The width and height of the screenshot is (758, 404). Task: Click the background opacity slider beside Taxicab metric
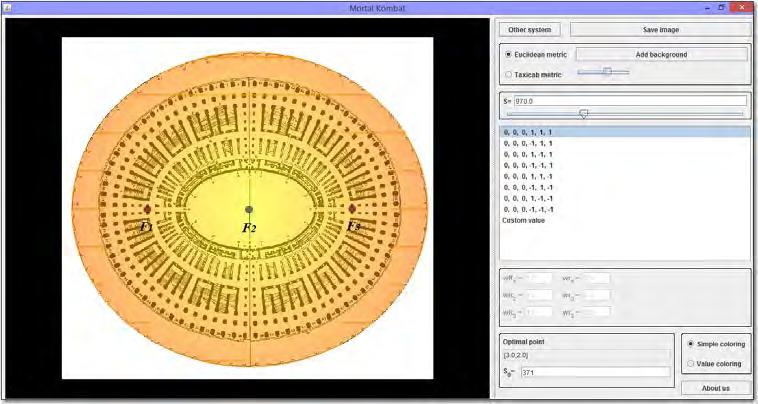pos(603,72)
